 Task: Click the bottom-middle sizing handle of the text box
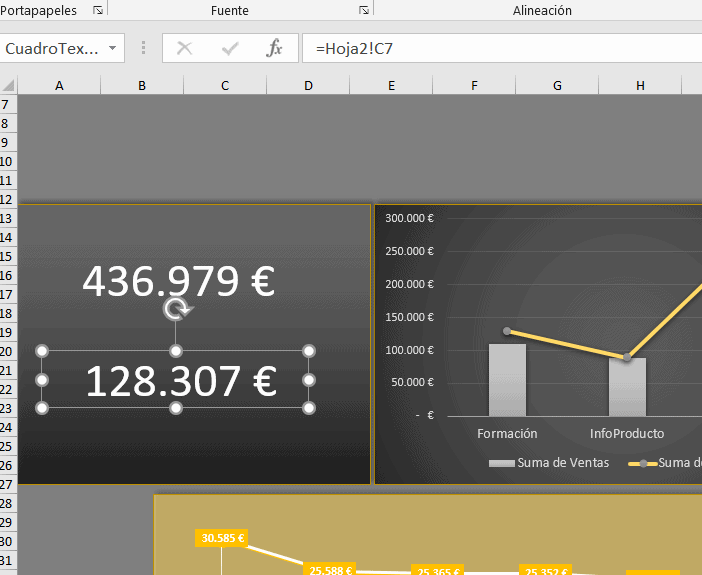176,408
